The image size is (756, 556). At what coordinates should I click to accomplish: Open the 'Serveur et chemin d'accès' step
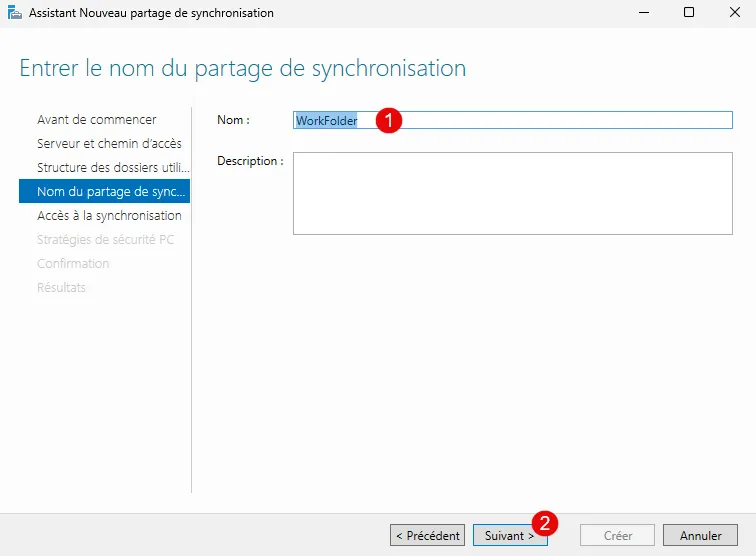108,143
